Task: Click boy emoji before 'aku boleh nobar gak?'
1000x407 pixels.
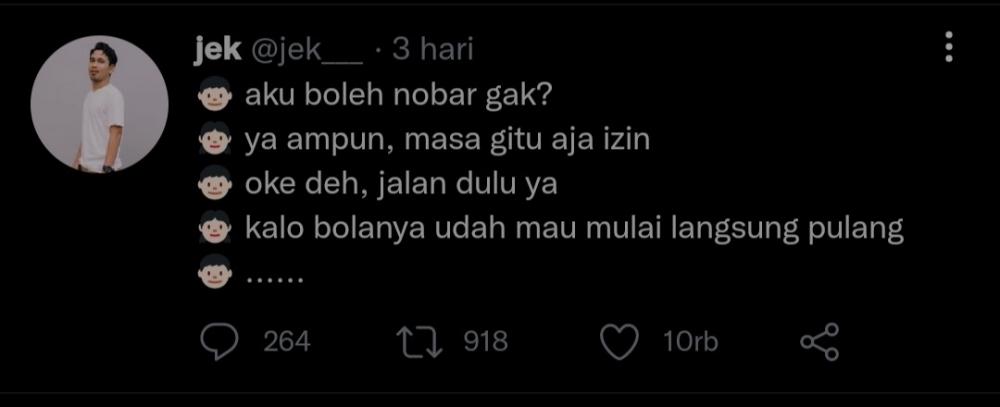Action: (x=214, y=95)
